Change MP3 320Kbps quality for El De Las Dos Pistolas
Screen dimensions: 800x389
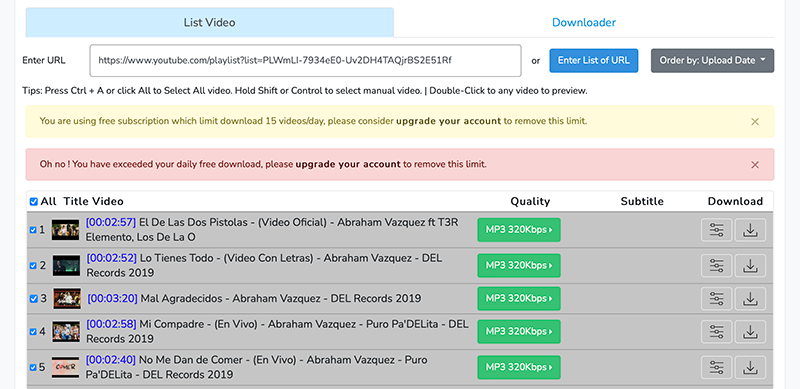coord(519,230)
